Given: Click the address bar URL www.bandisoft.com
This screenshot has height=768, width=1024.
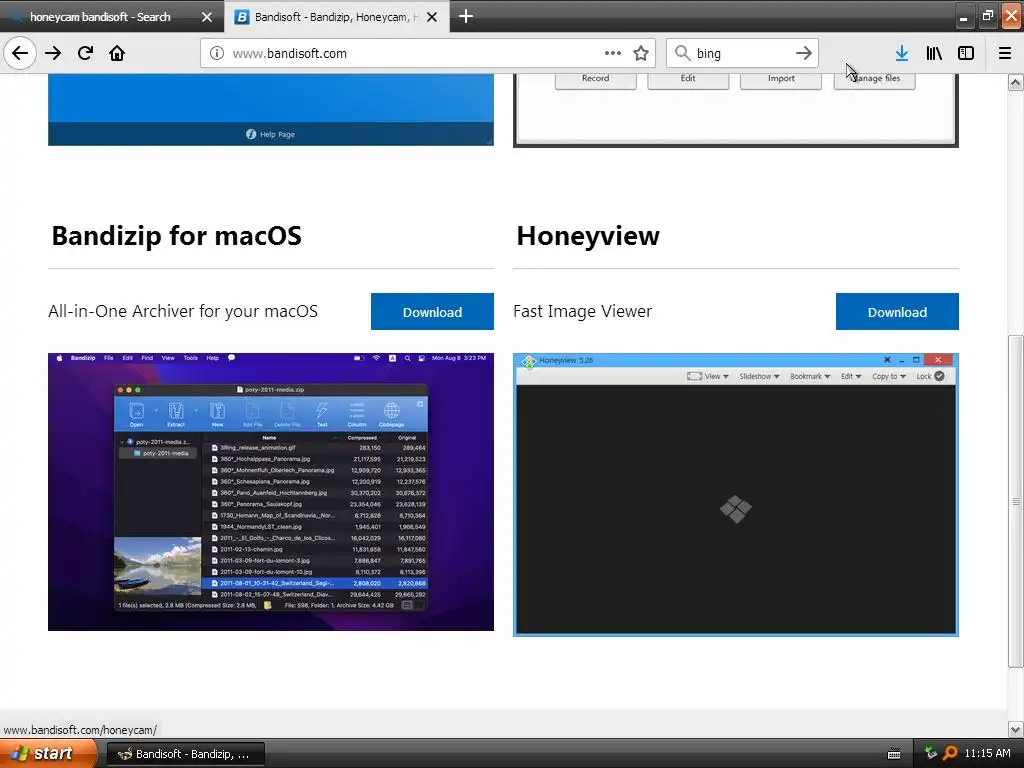Looking at the screenshot, I should (289, 54).
